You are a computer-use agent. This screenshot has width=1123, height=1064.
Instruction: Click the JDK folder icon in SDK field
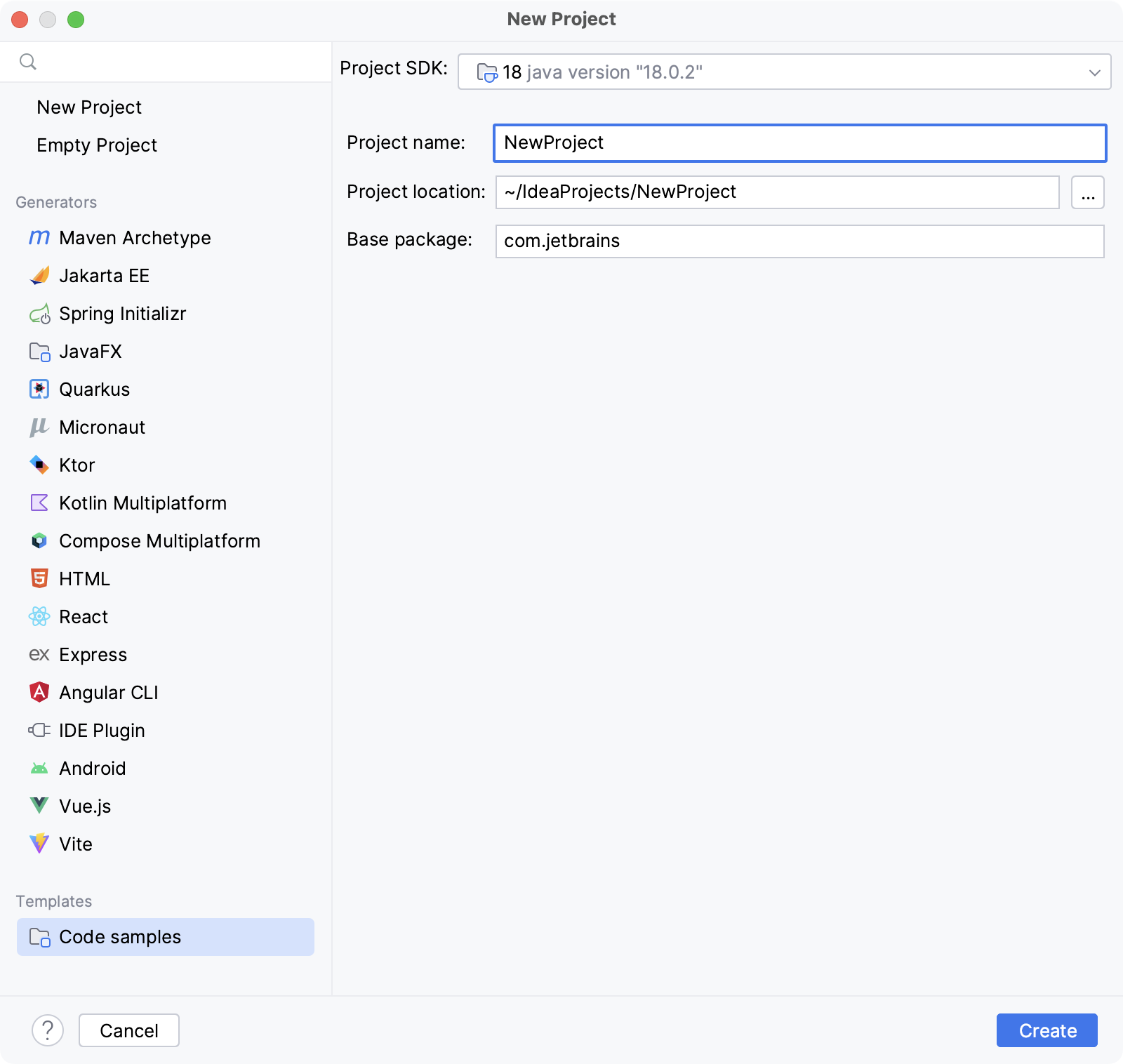[487, 72]
